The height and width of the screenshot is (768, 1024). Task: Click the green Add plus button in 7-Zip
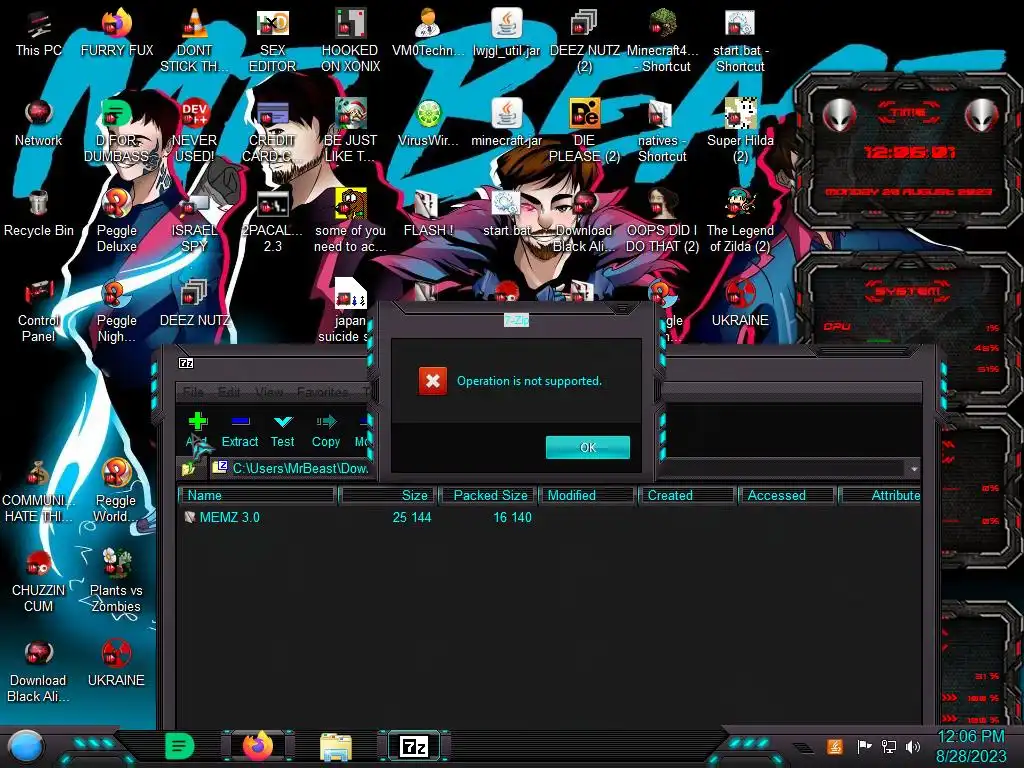pos(197,431)
